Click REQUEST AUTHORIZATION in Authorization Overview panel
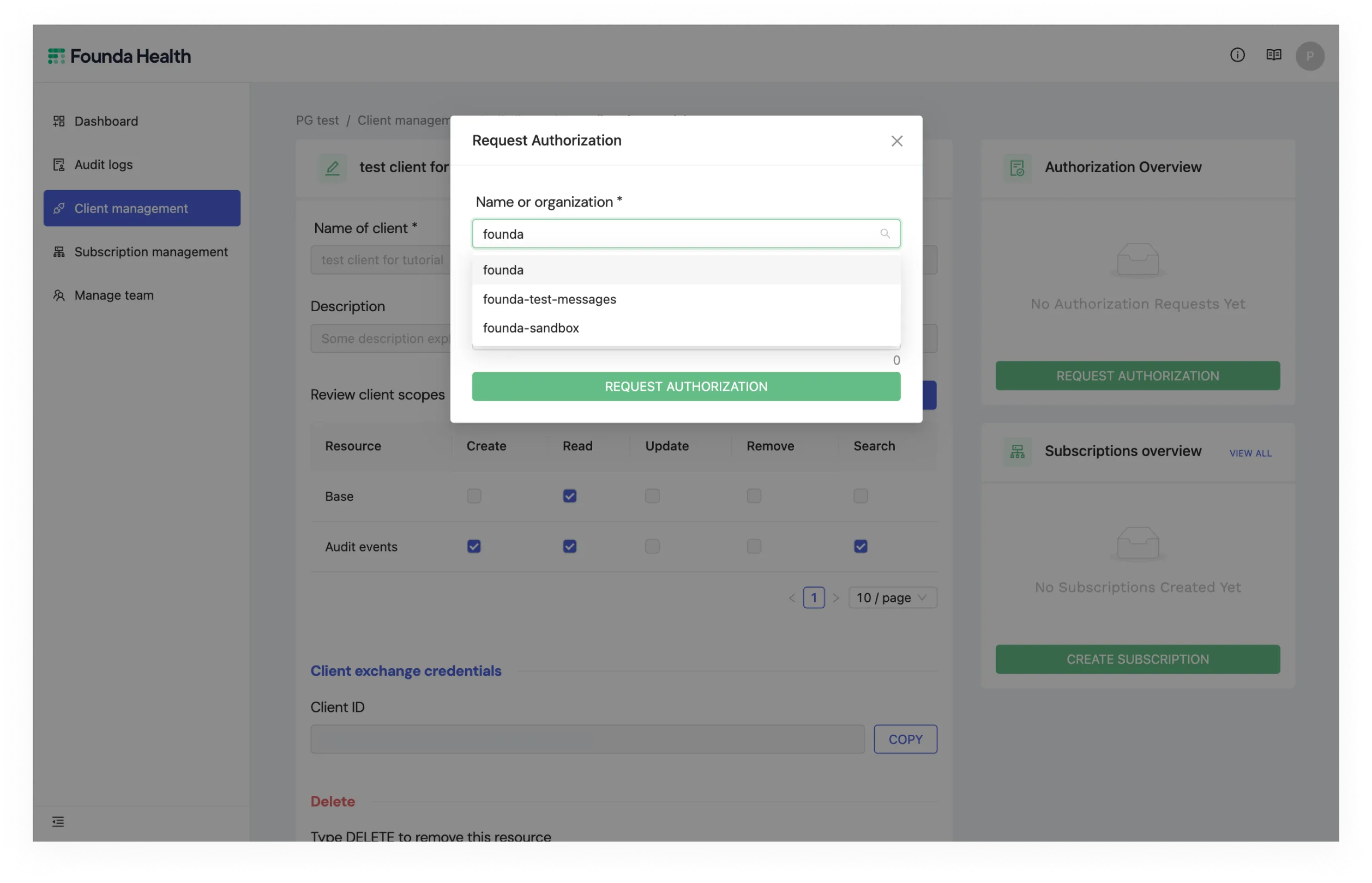1372x883 pixels. tap(1138, 376)
